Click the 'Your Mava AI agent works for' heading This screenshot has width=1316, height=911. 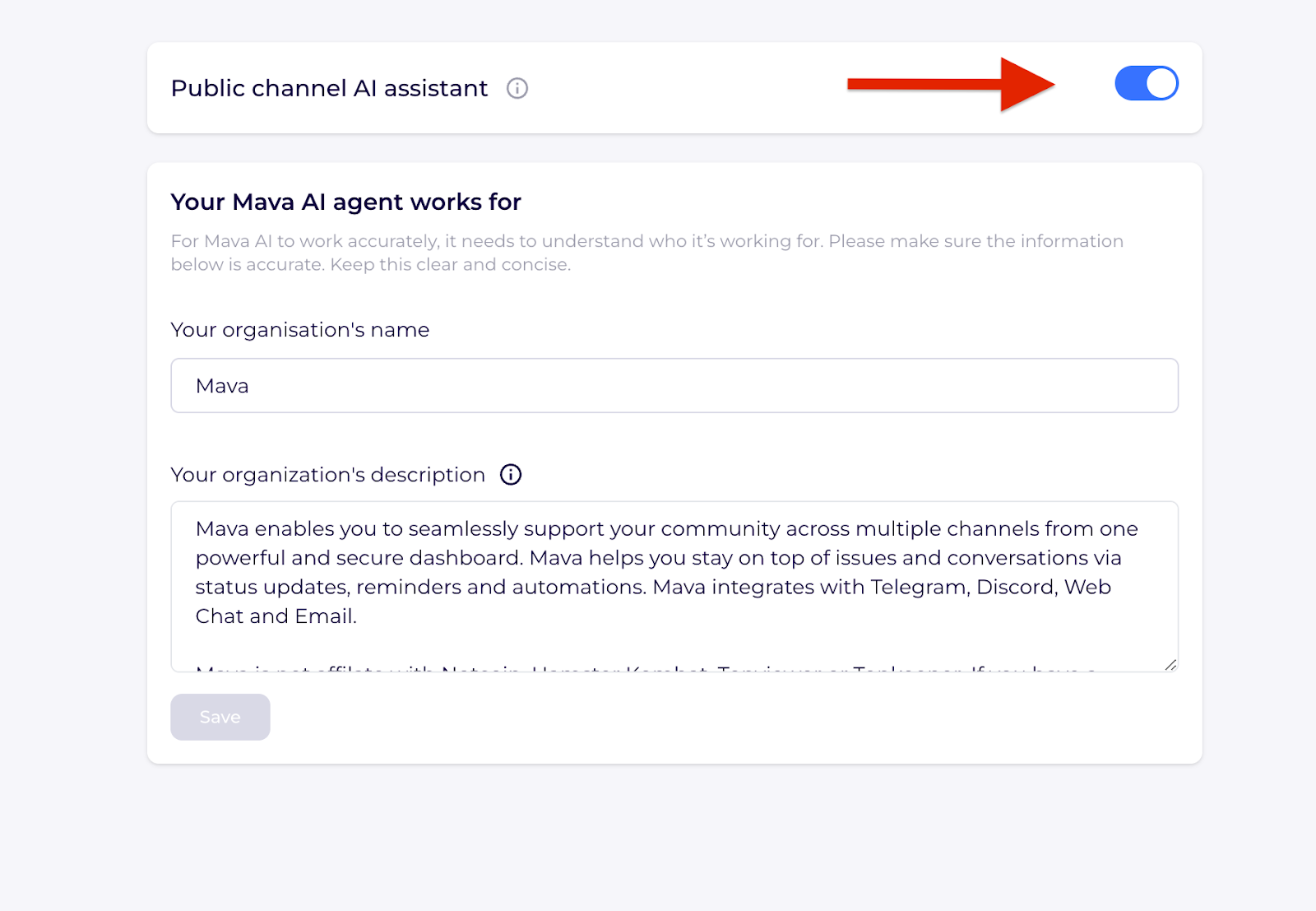(345, 202)
